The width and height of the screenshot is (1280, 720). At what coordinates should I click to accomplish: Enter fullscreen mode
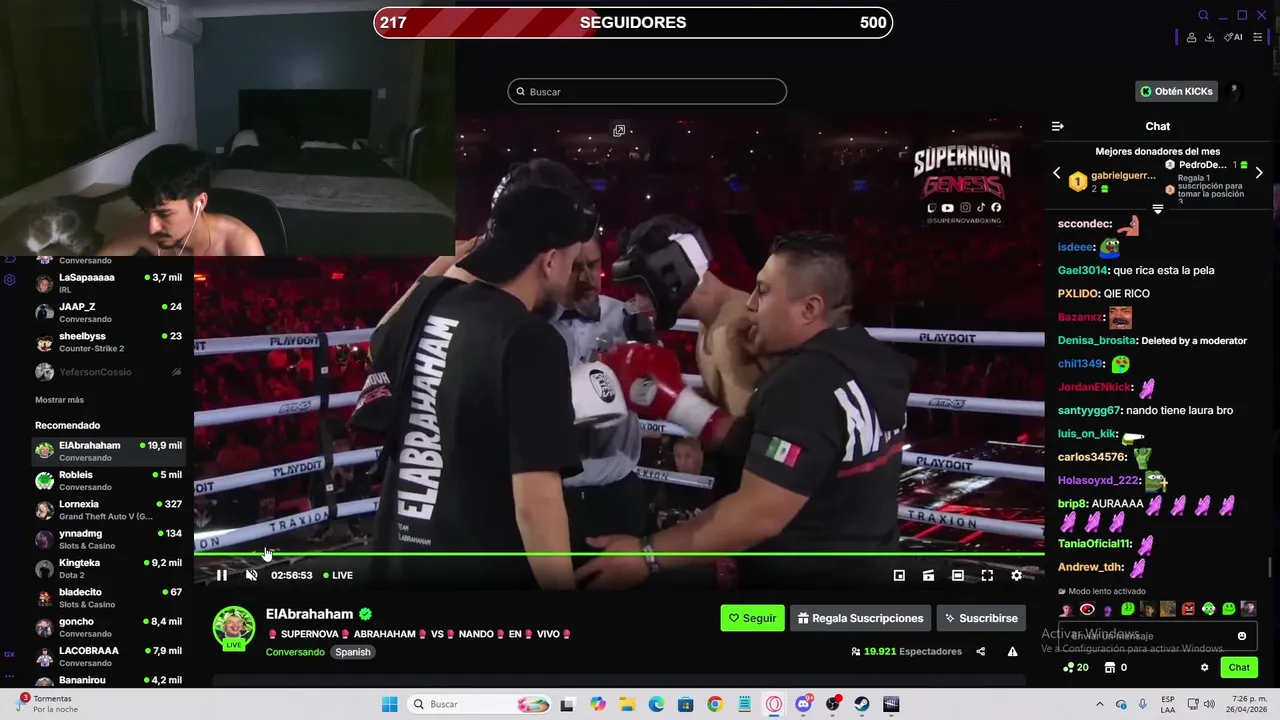987,575
